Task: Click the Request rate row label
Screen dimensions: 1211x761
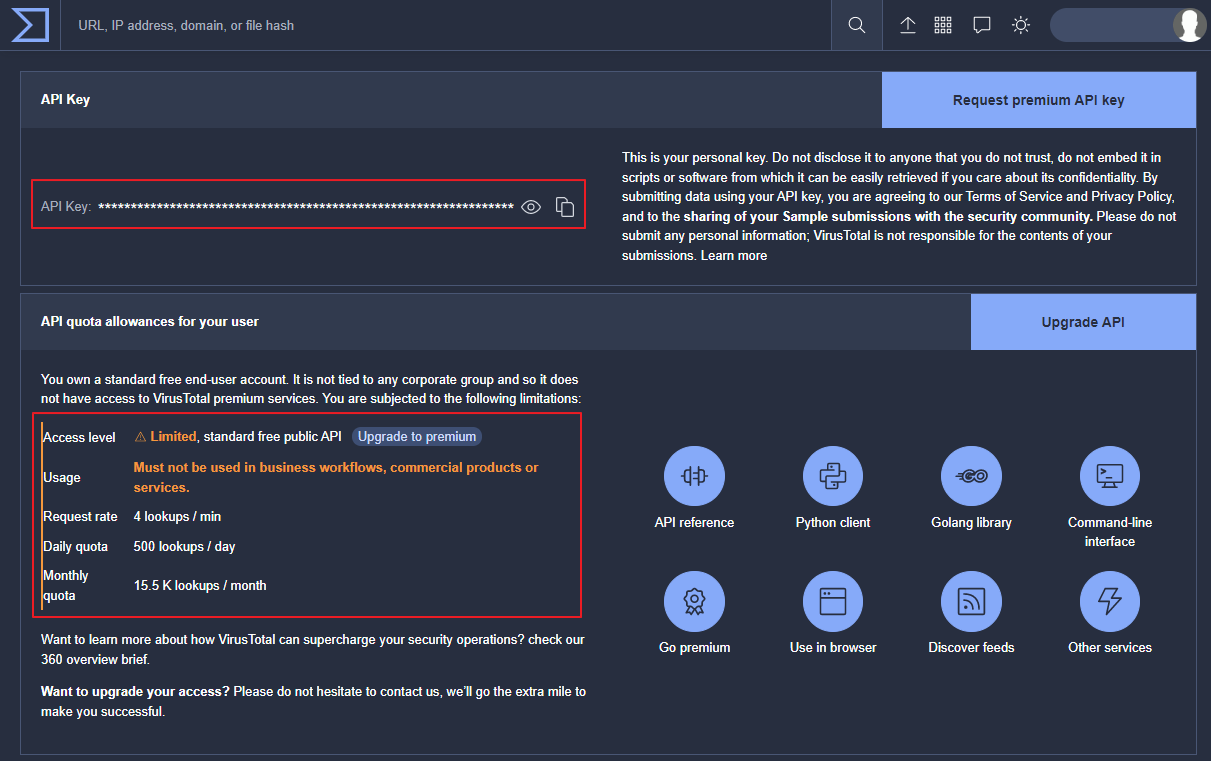Action: click(x=80, y=517)
